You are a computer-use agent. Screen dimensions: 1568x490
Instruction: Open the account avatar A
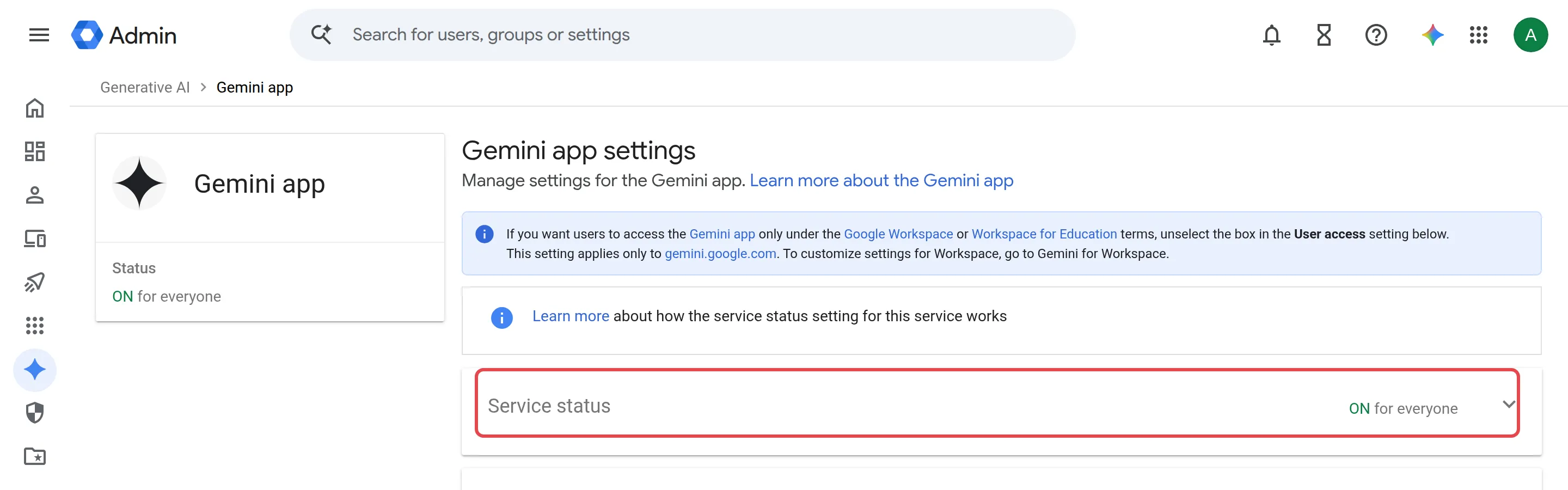click(x=1530, y=35)
